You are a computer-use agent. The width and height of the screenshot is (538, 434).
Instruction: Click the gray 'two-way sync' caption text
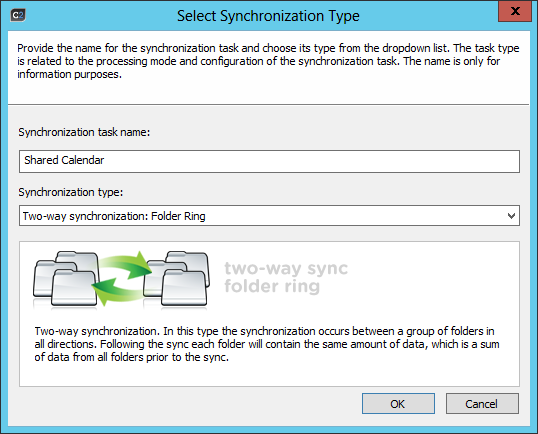pos(286,268)
